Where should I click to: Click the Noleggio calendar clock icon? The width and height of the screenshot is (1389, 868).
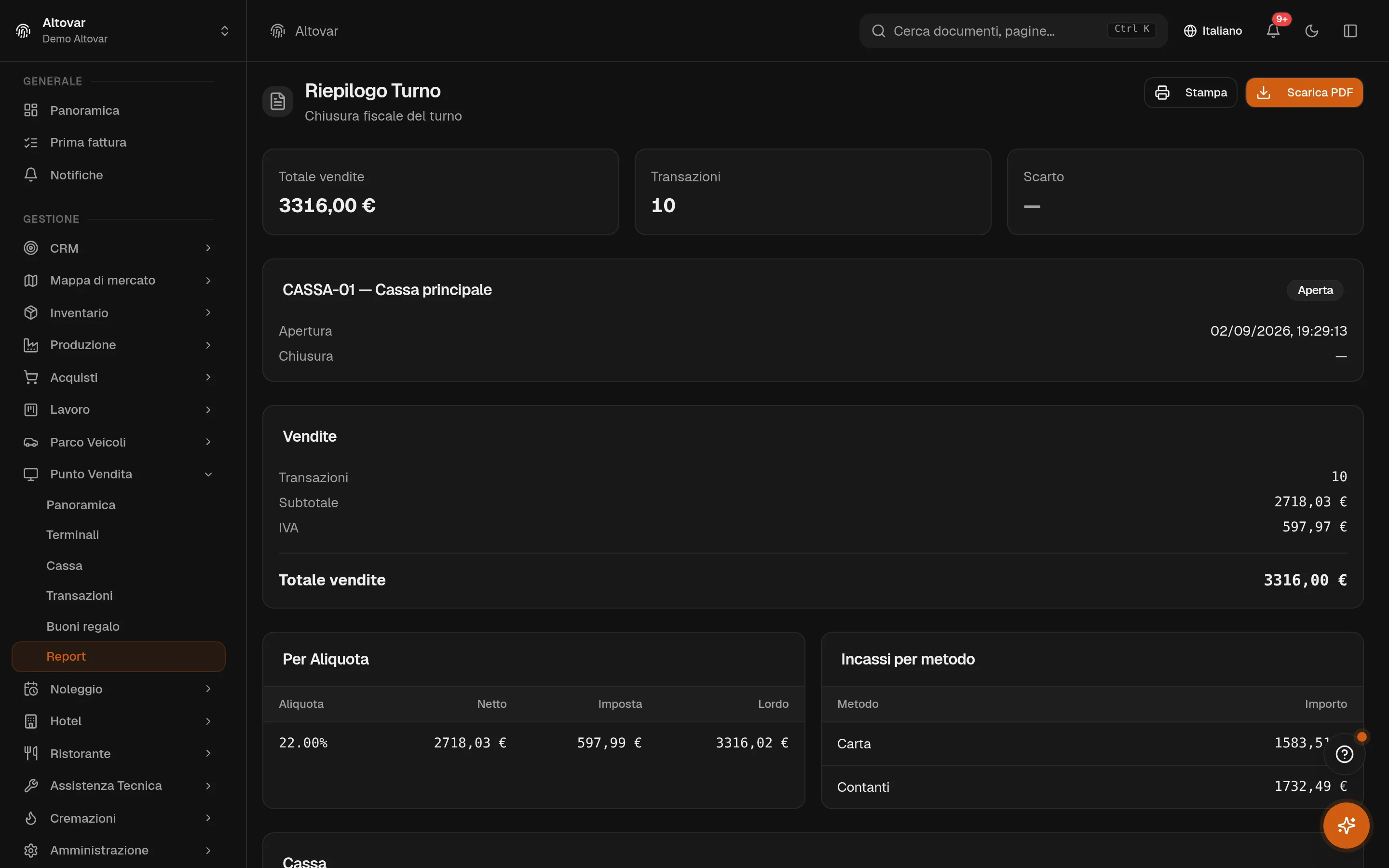tap(31, 689)
